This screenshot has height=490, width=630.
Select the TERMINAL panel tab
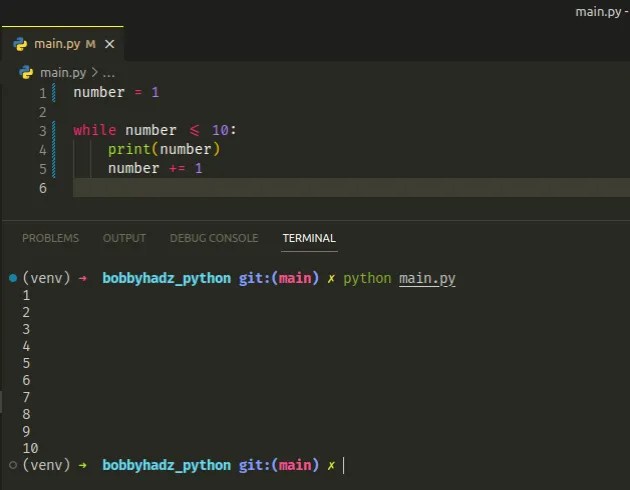coord(309,238)
